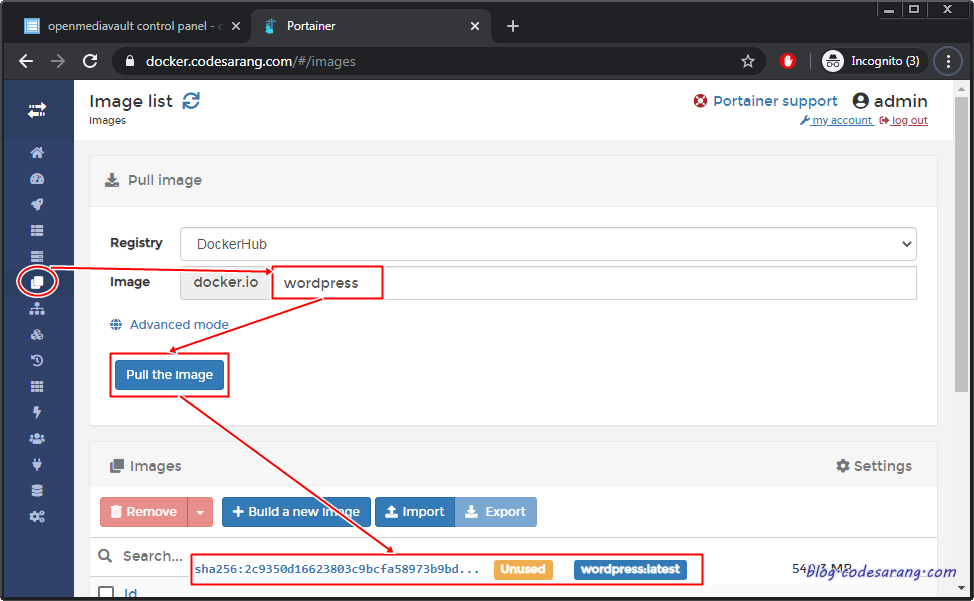Screen dimensions: 974x601
Task: Open a new browser tab
Action: pos(512,26)
